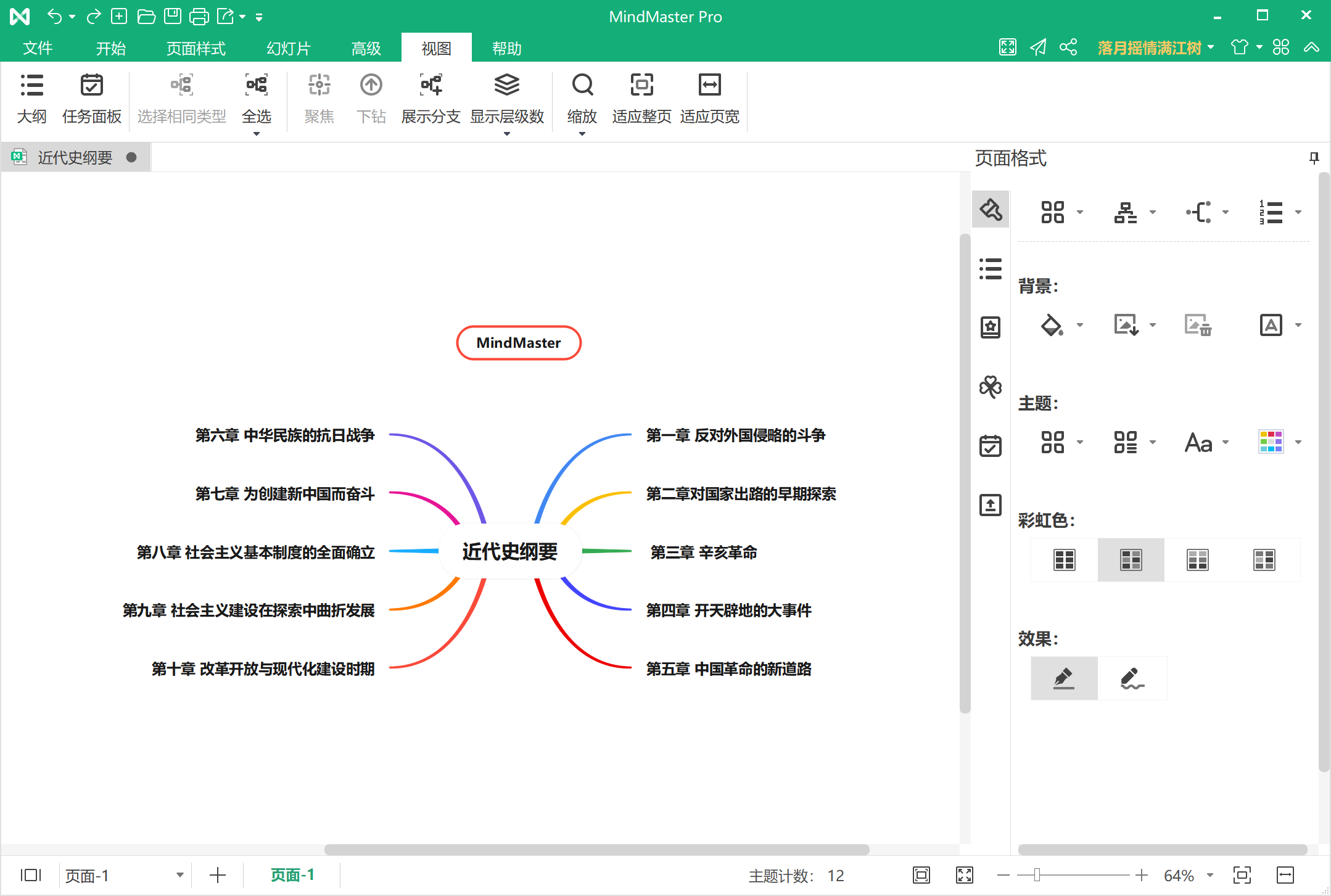Select first rainbow color option

click(1065, 560)
